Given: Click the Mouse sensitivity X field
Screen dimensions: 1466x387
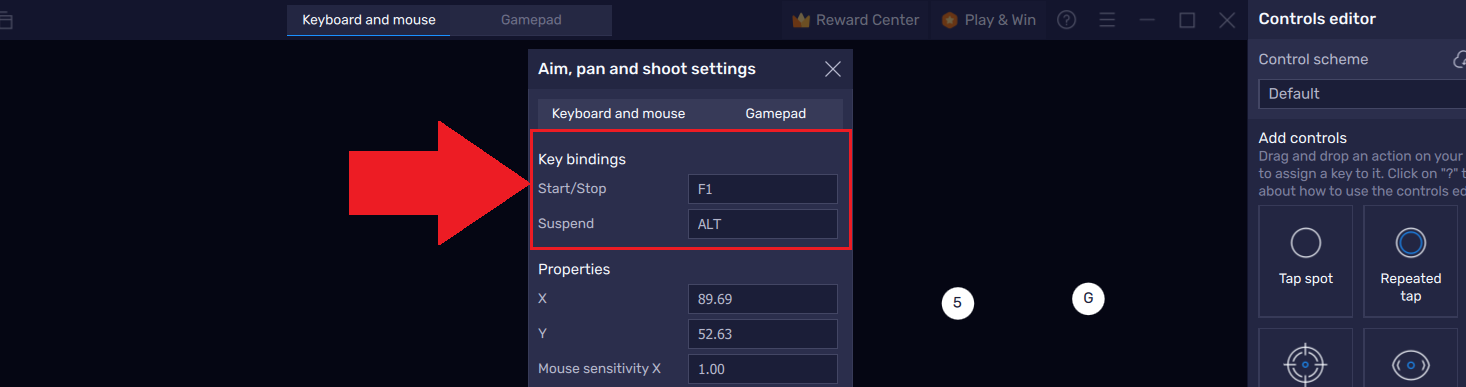Looking at the screenshot, I should click(763, 369).
